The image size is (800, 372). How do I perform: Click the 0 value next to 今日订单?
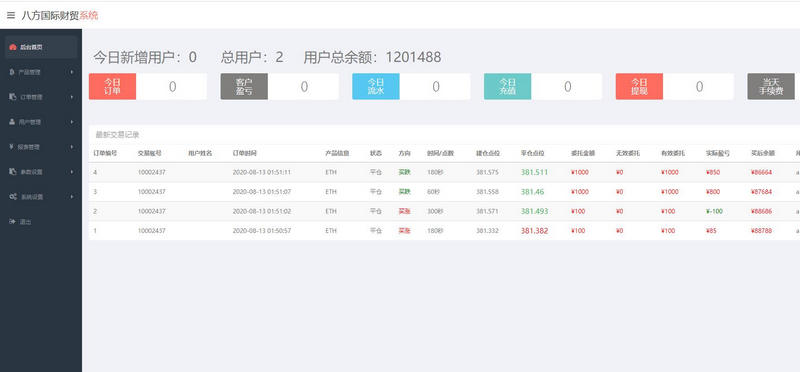[x=172, y=87]
